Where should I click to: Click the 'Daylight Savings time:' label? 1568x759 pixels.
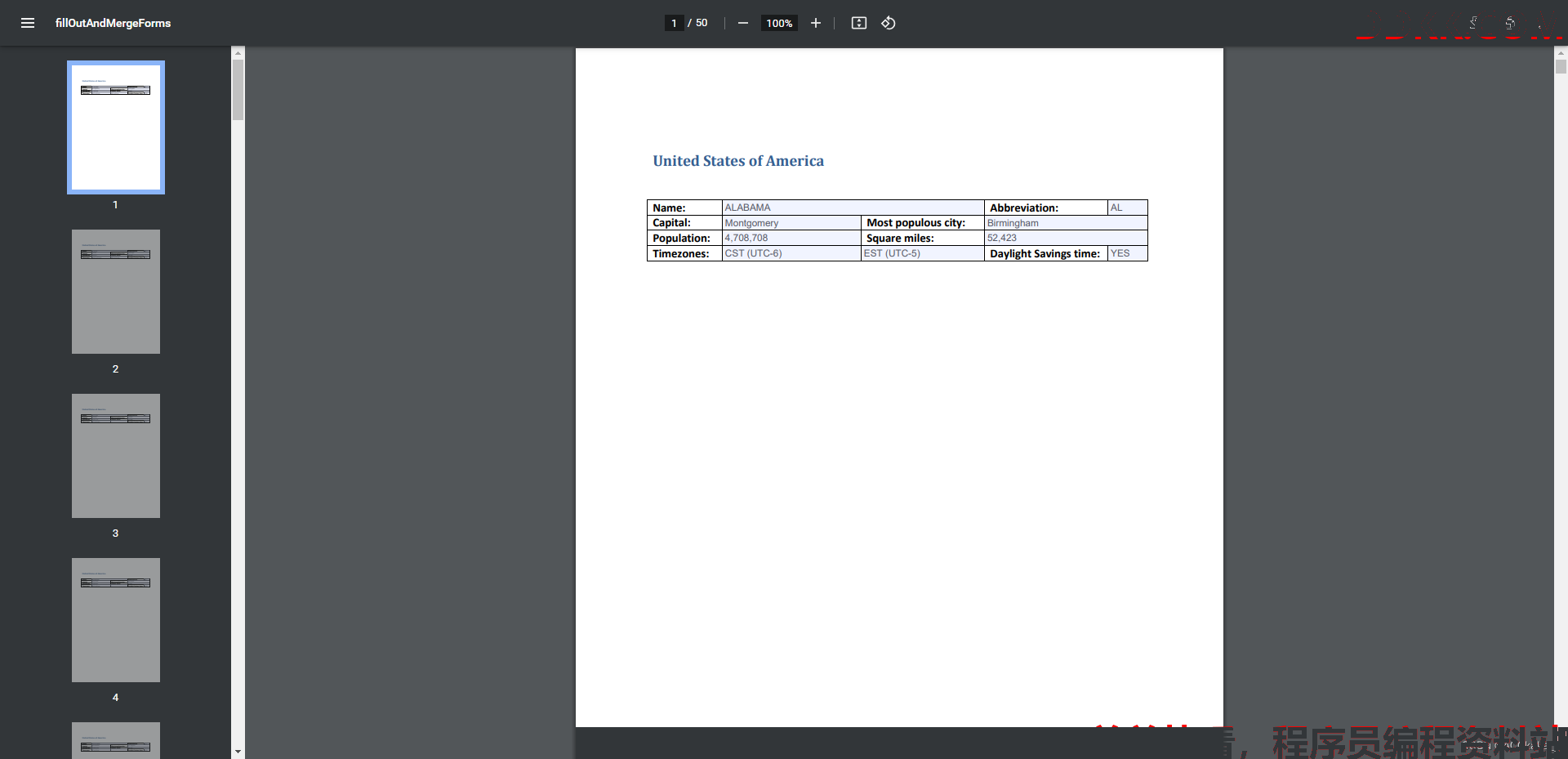[1045, 253]
